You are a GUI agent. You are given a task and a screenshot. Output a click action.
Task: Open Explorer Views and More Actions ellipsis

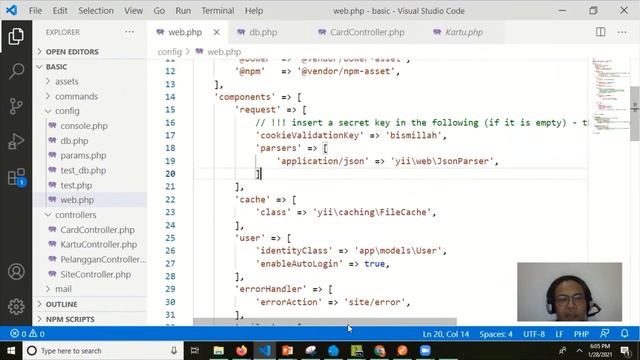tap(129, 32)
